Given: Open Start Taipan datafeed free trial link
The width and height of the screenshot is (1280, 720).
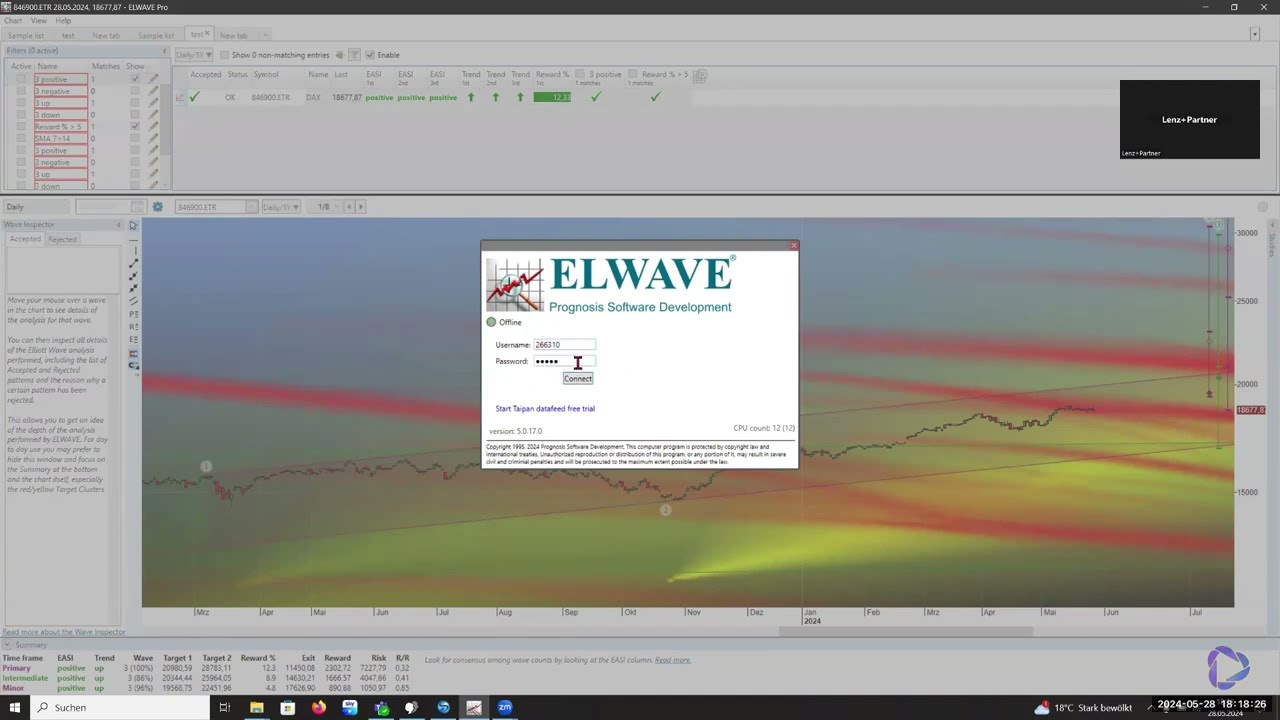Looking at the screenshot, I should tap(545, 408).
